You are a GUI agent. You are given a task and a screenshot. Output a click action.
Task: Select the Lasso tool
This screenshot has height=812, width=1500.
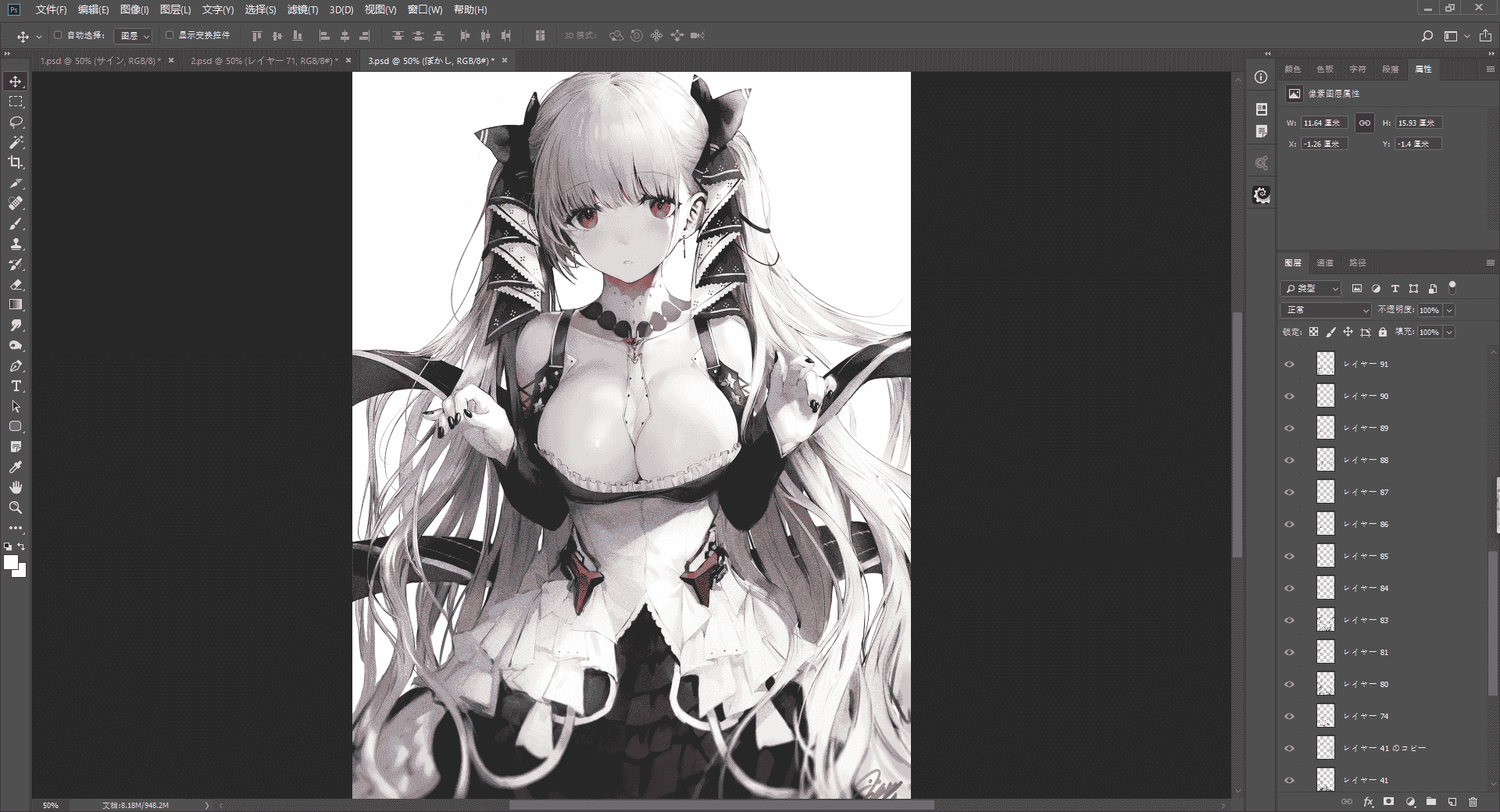16,122
